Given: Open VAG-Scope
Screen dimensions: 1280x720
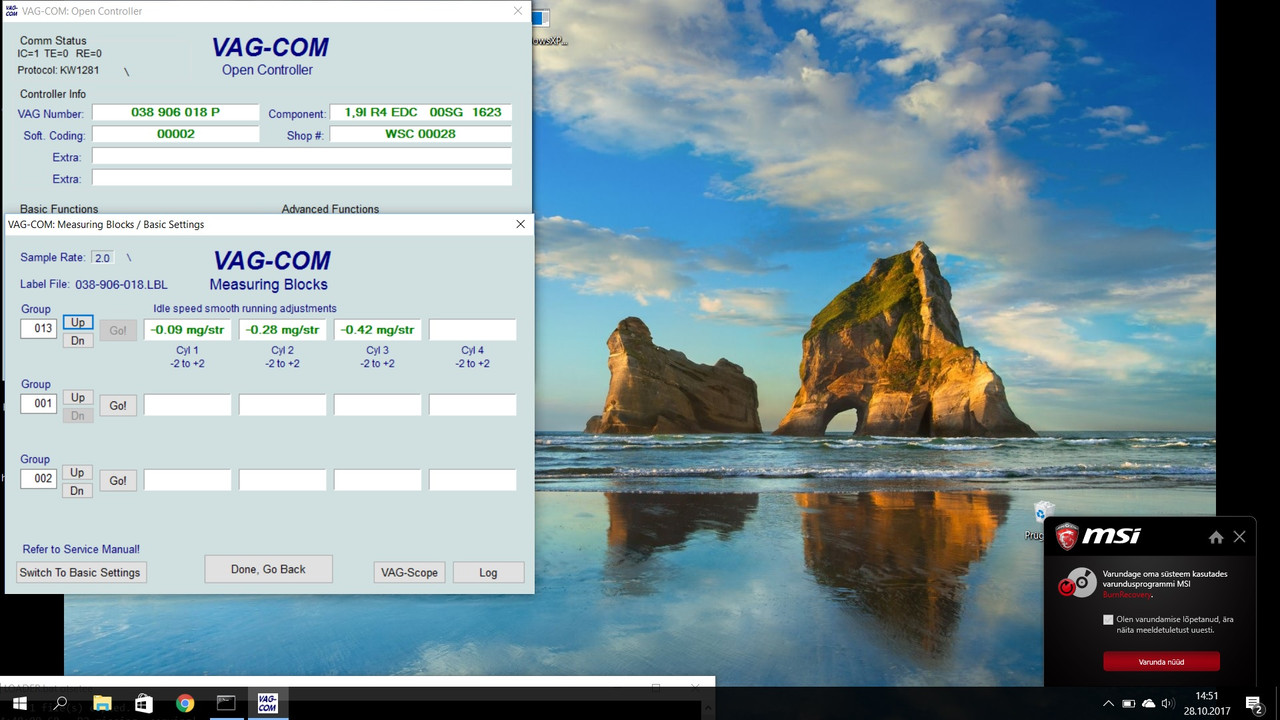Looking at the screenshot, I should pyautogui.click(x=409, y=573).
